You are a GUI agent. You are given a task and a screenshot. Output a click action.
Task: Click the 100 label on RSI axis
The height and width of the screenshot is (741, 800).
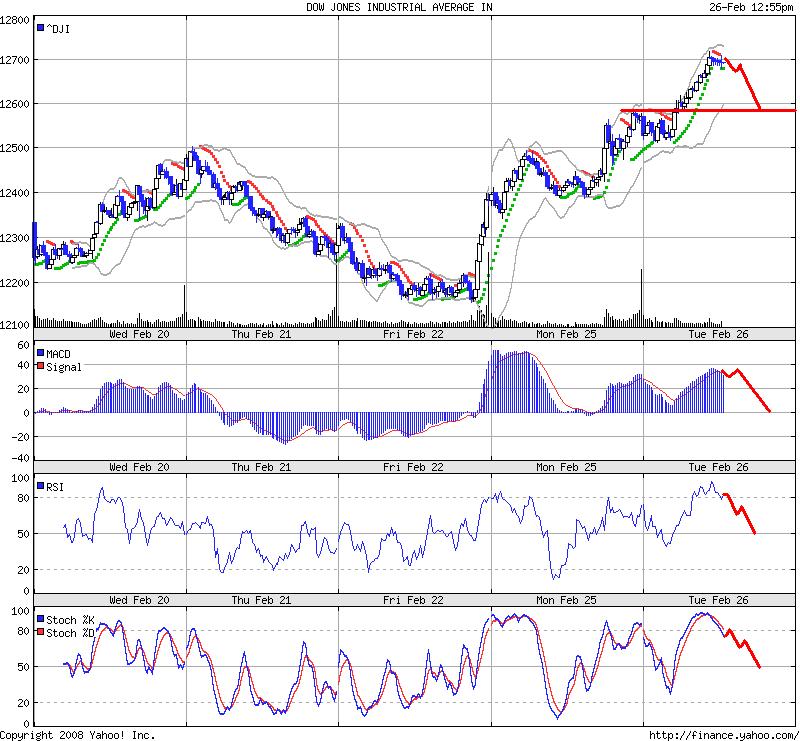(21, 478)
